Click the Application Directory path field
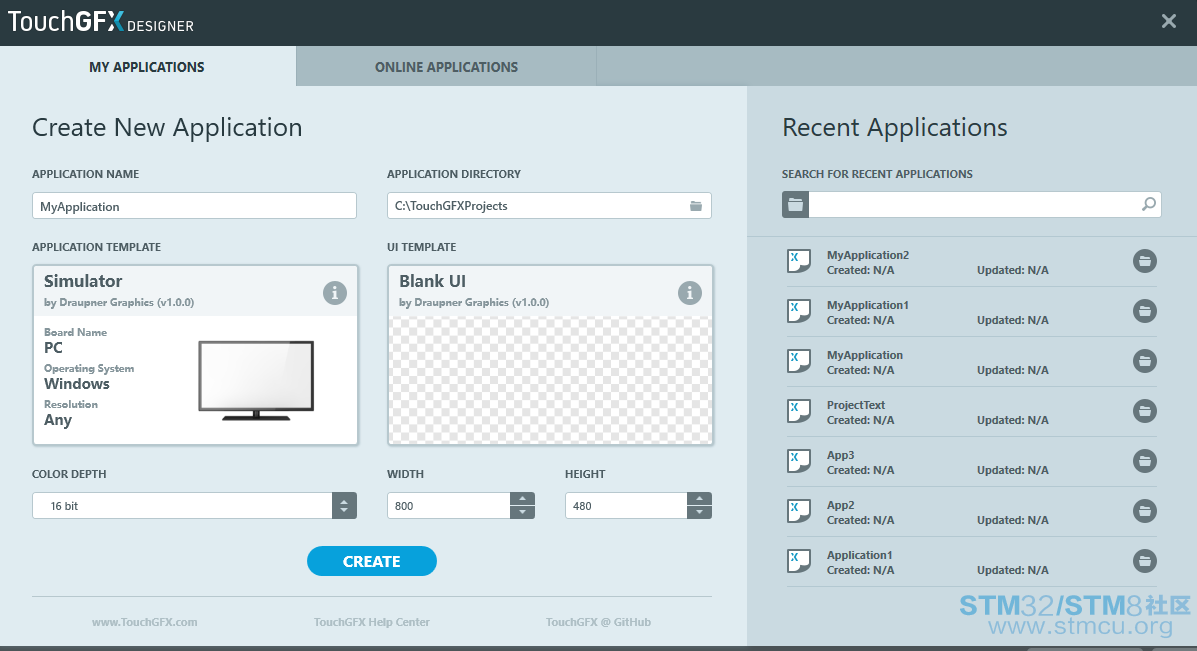 [x=549, y=206]
